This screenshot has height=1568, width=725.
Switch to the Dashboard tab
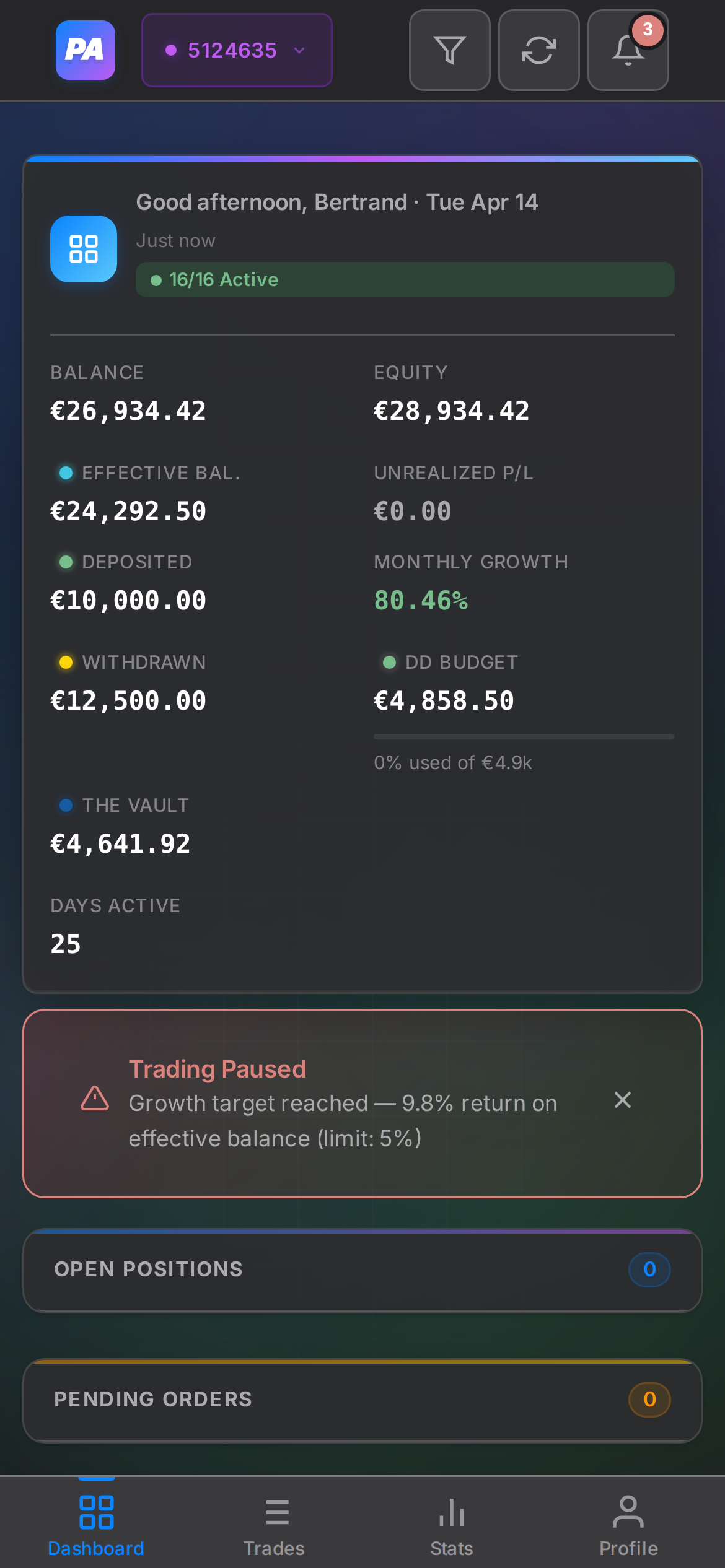point(96,1523)
